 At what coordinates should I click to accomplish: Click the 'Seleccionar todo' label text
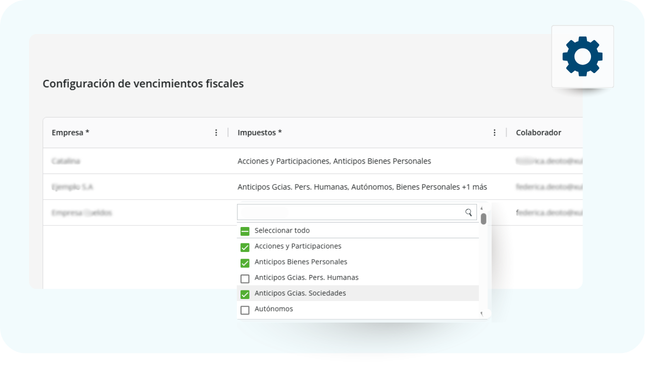(282, 230)
